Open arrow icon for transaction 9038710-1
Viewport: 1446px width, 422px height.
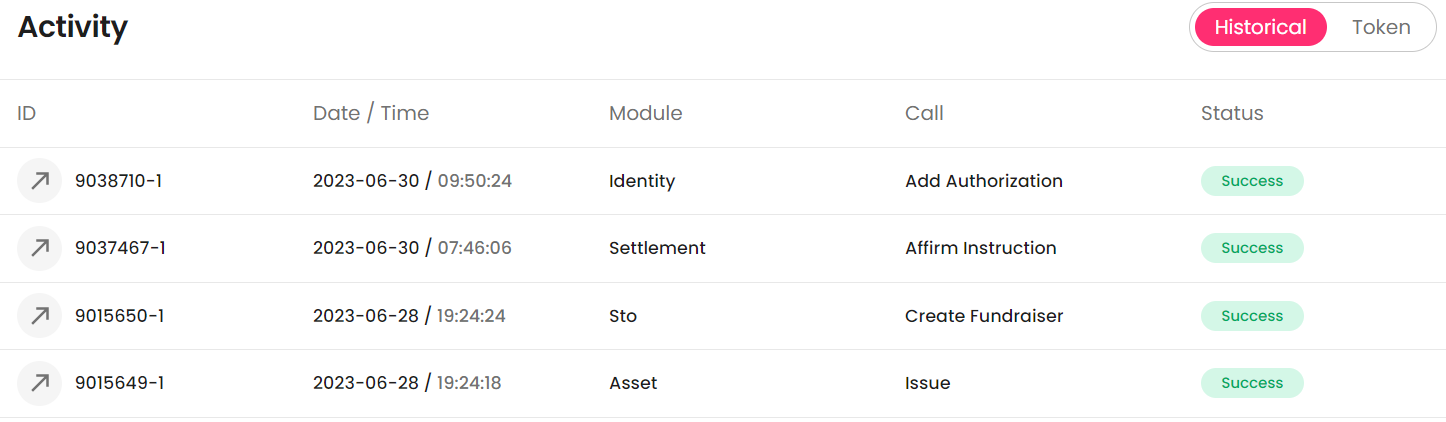(x=40, y=181)
